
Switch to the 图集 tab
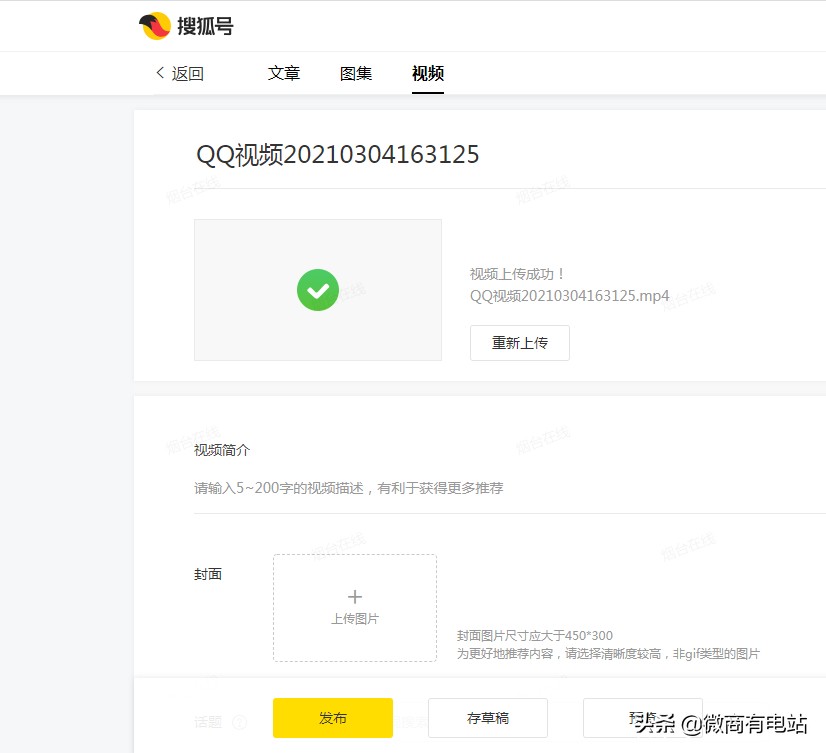pos(356,73)
